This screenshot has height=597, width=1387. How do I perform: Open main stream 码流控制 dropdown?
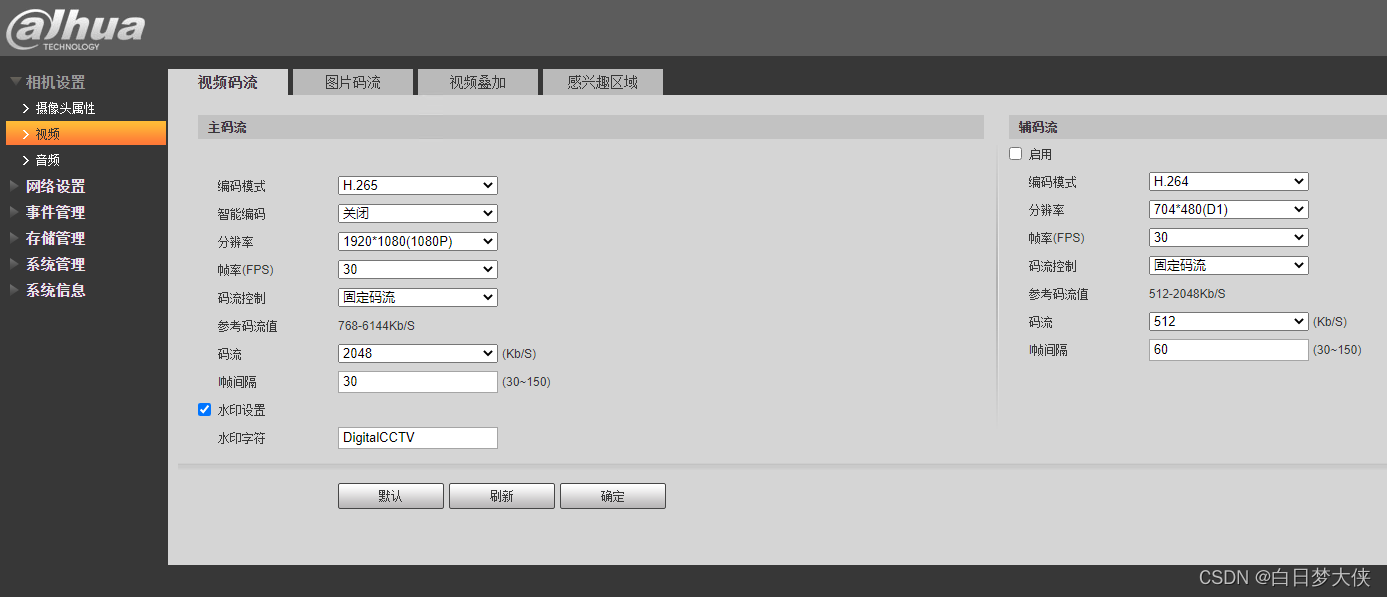[418, 297]
